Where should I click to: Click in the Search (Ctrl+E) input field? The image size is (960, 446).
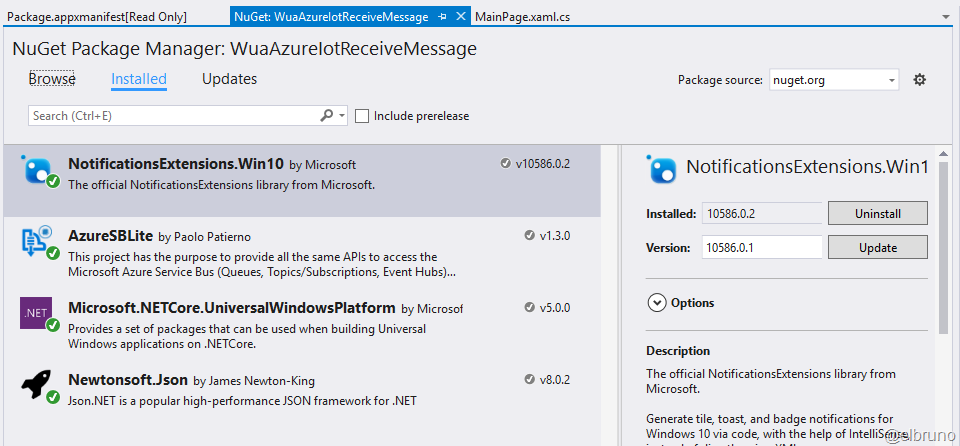tap(170, 116)
